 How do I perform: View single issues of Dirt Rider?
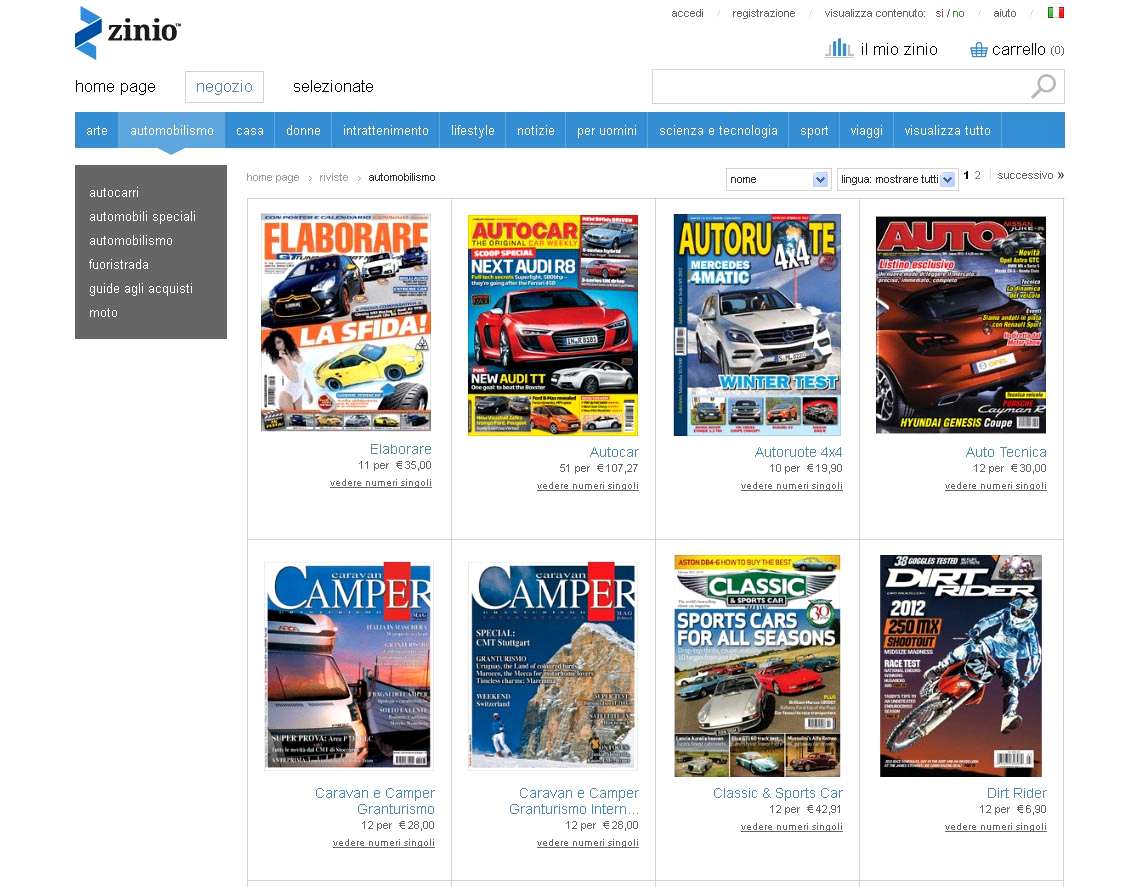pos(996,827)
